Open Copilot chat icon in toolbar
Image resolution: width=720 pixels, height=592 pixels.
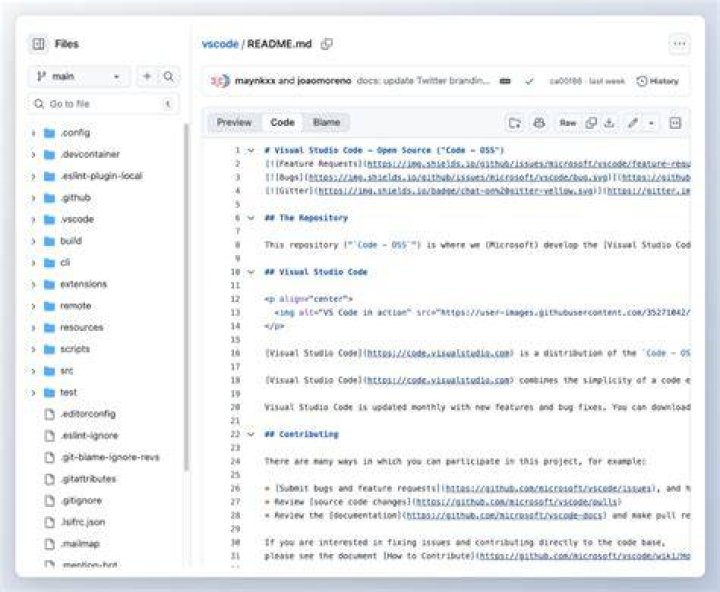coord(539,123)
